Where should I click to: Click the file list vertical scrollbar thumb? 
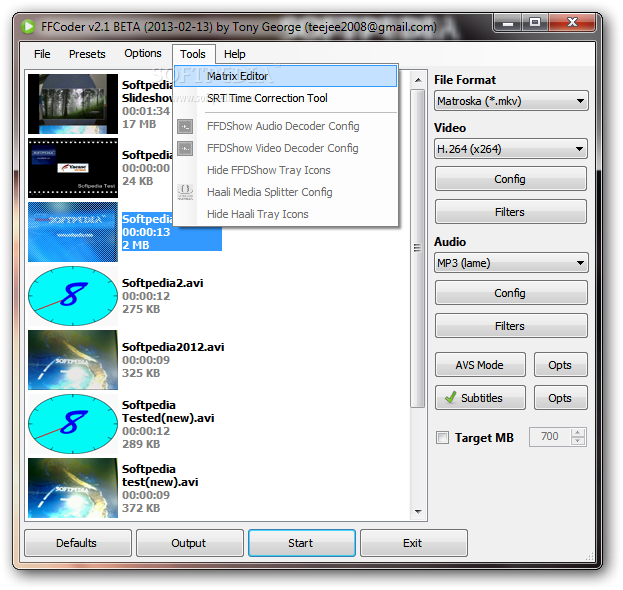(x=418, y=248)
